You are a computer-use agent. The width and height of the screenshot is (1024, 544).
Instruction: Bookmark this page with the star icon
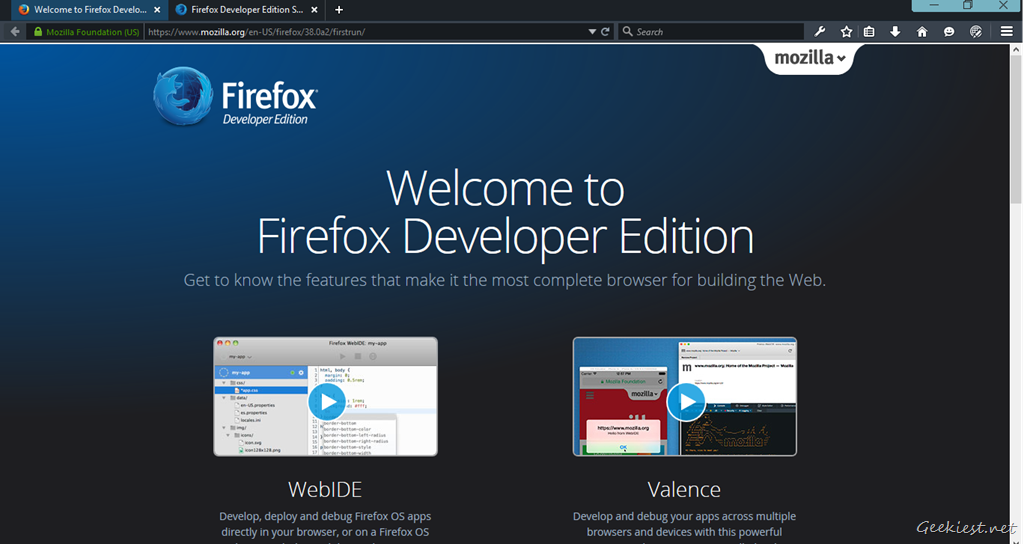coord(846,32)
